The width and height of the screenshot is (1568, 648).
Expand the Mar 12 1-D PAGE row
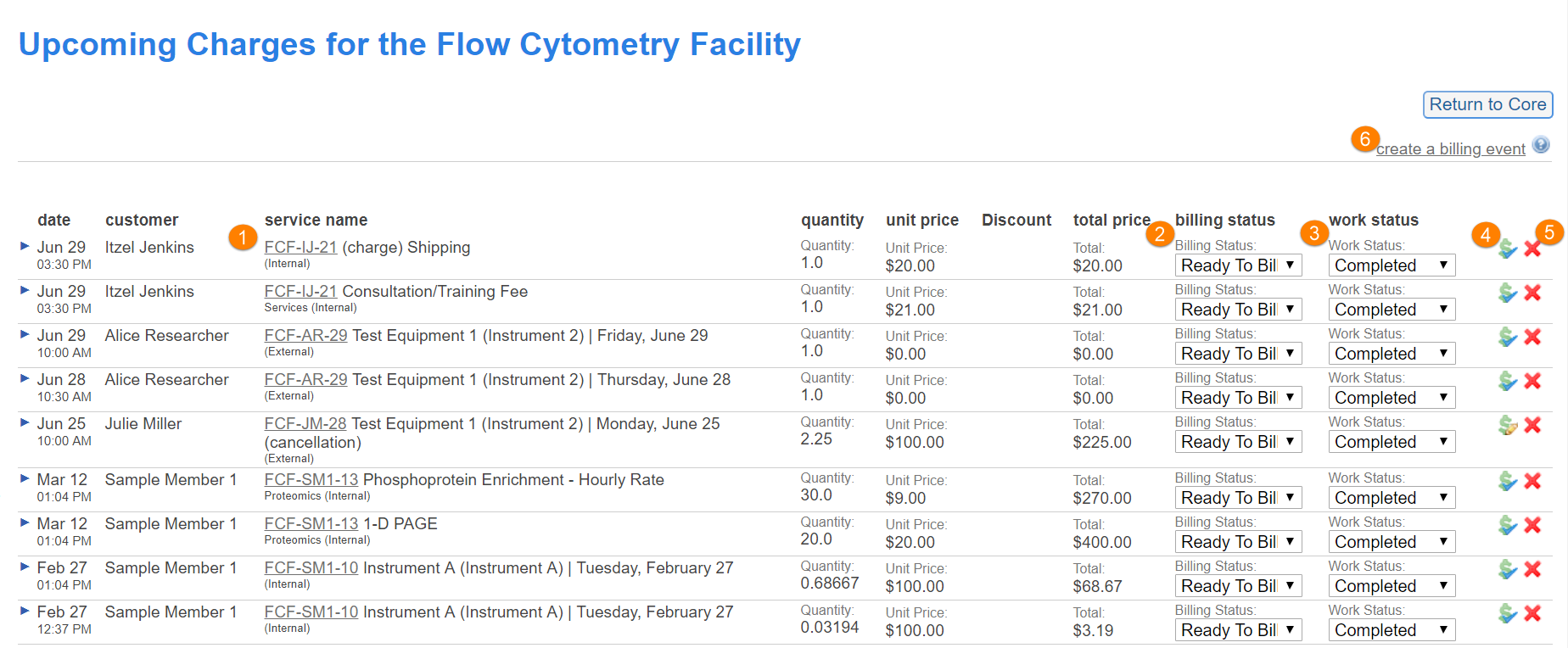[x=25, y=522]
